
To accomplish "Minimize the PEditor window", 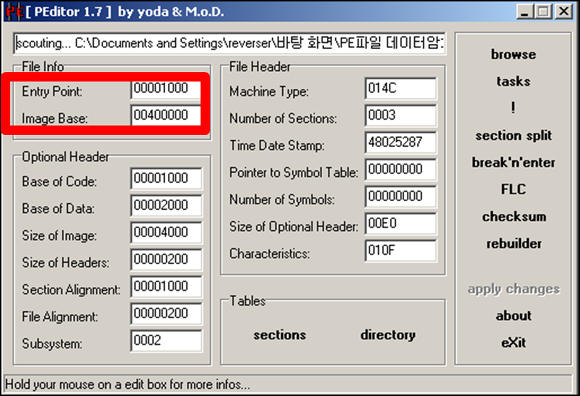I will (525, 12).
